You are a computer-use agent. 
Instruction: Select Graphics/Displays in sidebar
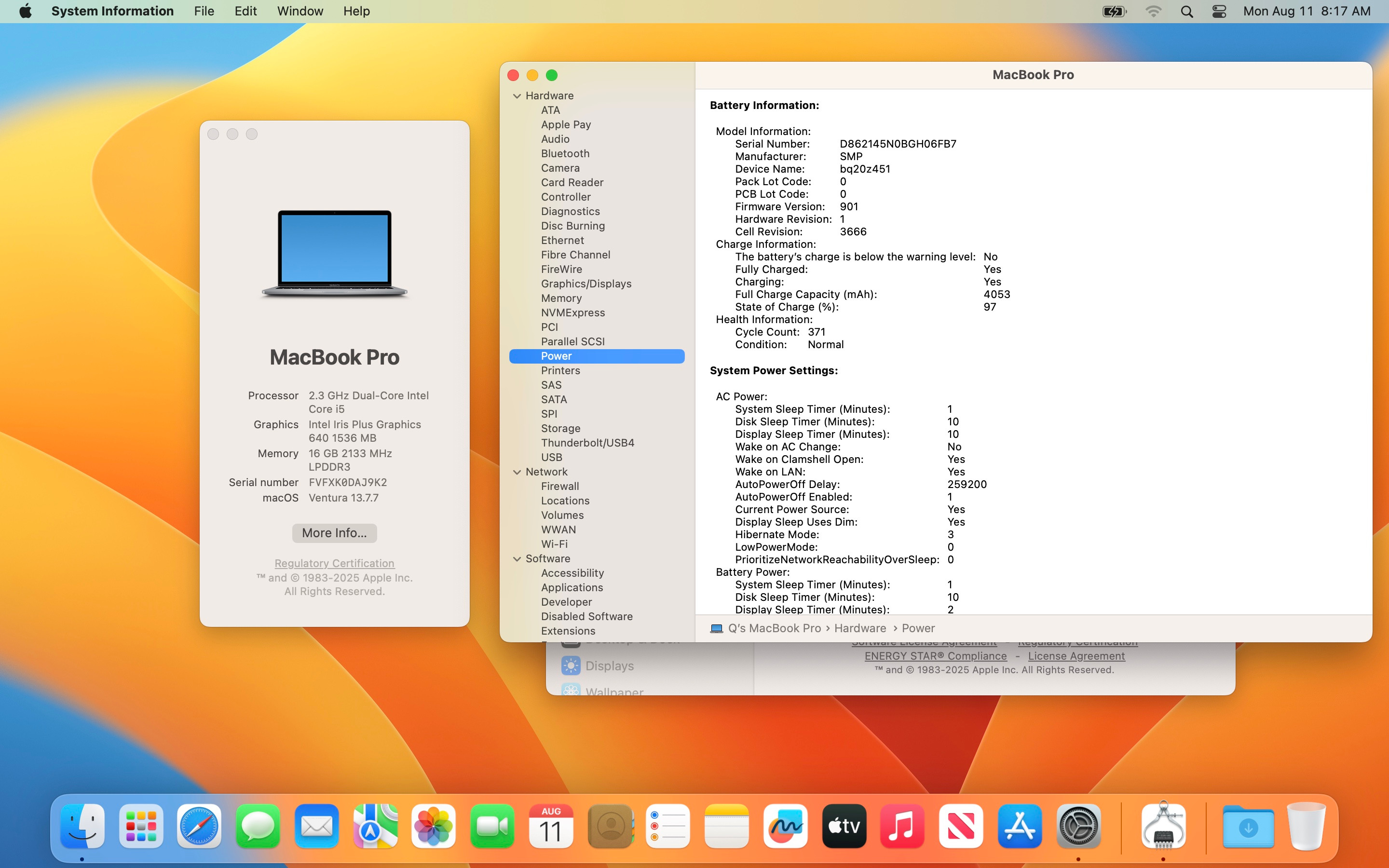click(x=586, y=284)
